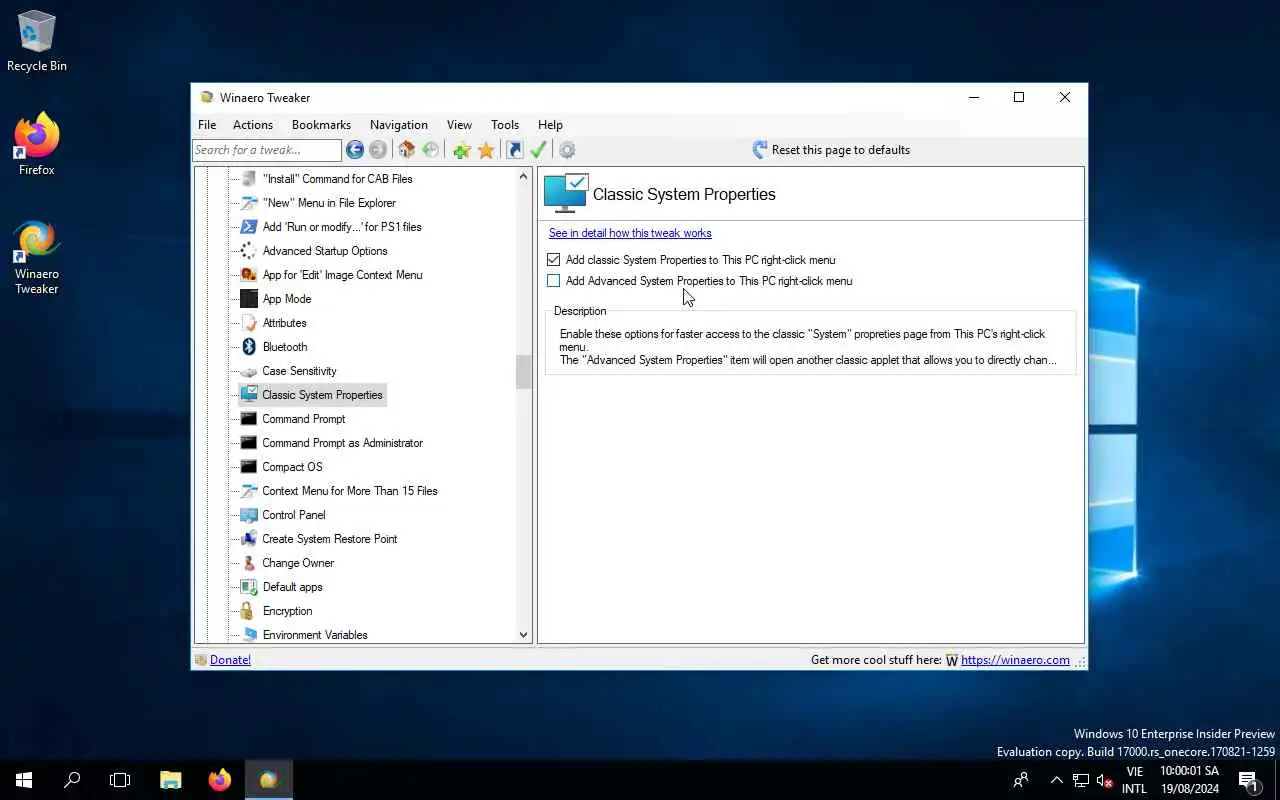
Task: Click the icon beside Home in toolbar
Action: click(431, 150)
